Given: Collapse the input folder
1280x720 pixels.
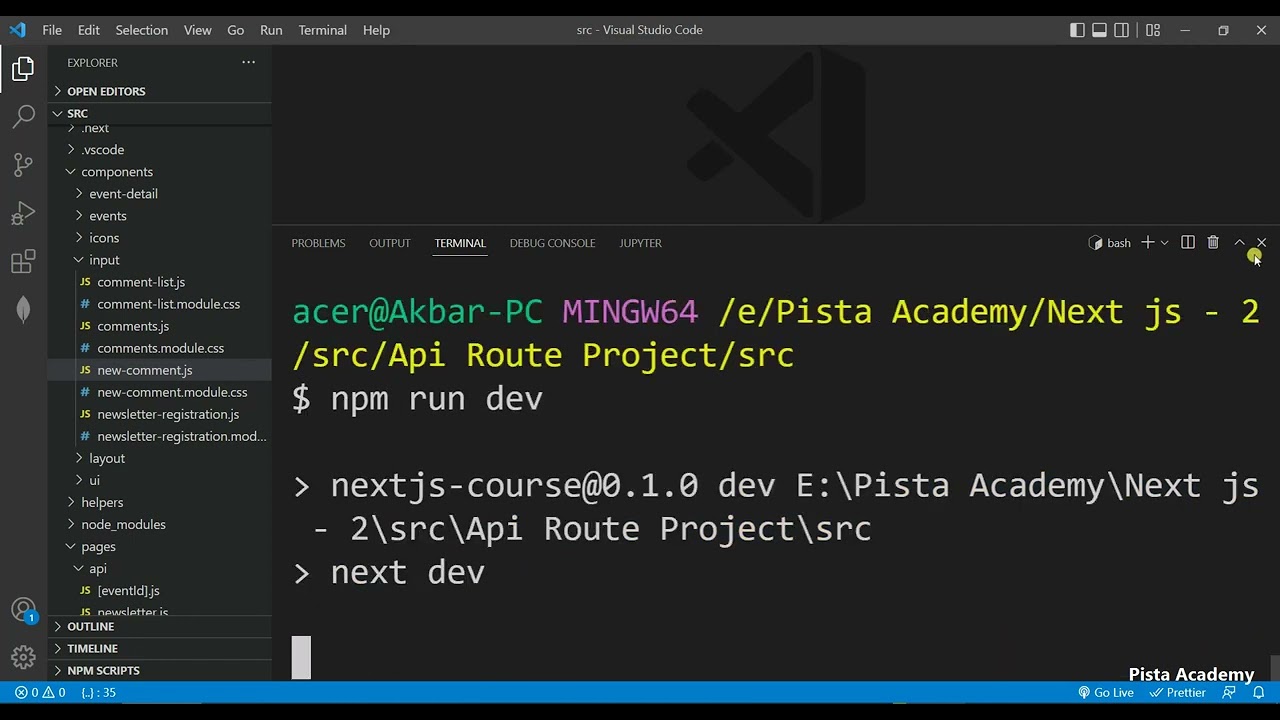Looking at the screenshot, I should coord(160,260).
